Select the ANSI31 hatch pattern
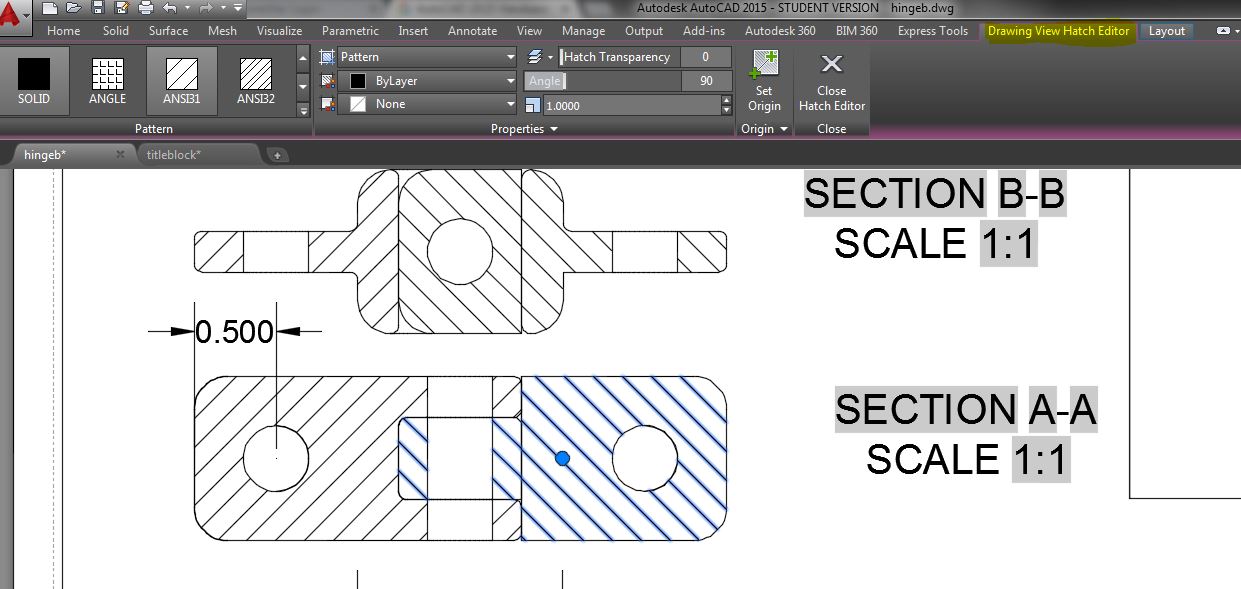The height and width of the screenshot is (589, 1241). pos(182,81)
